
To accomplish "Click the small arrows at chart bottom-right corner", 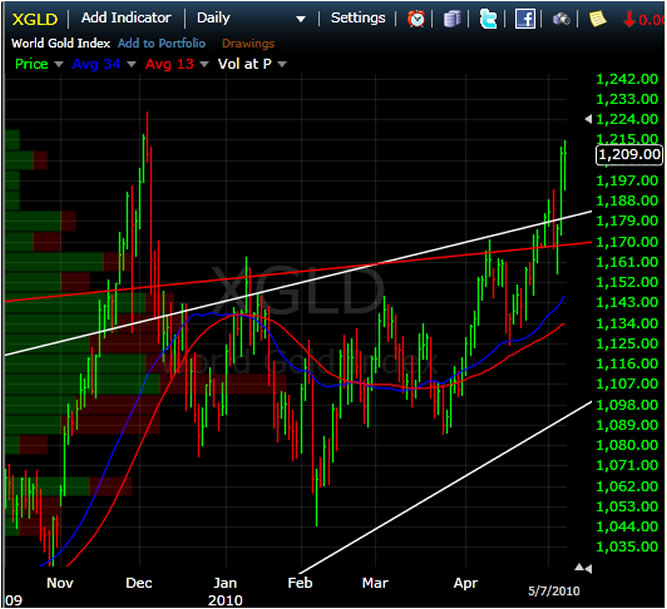I will [586, 569].
